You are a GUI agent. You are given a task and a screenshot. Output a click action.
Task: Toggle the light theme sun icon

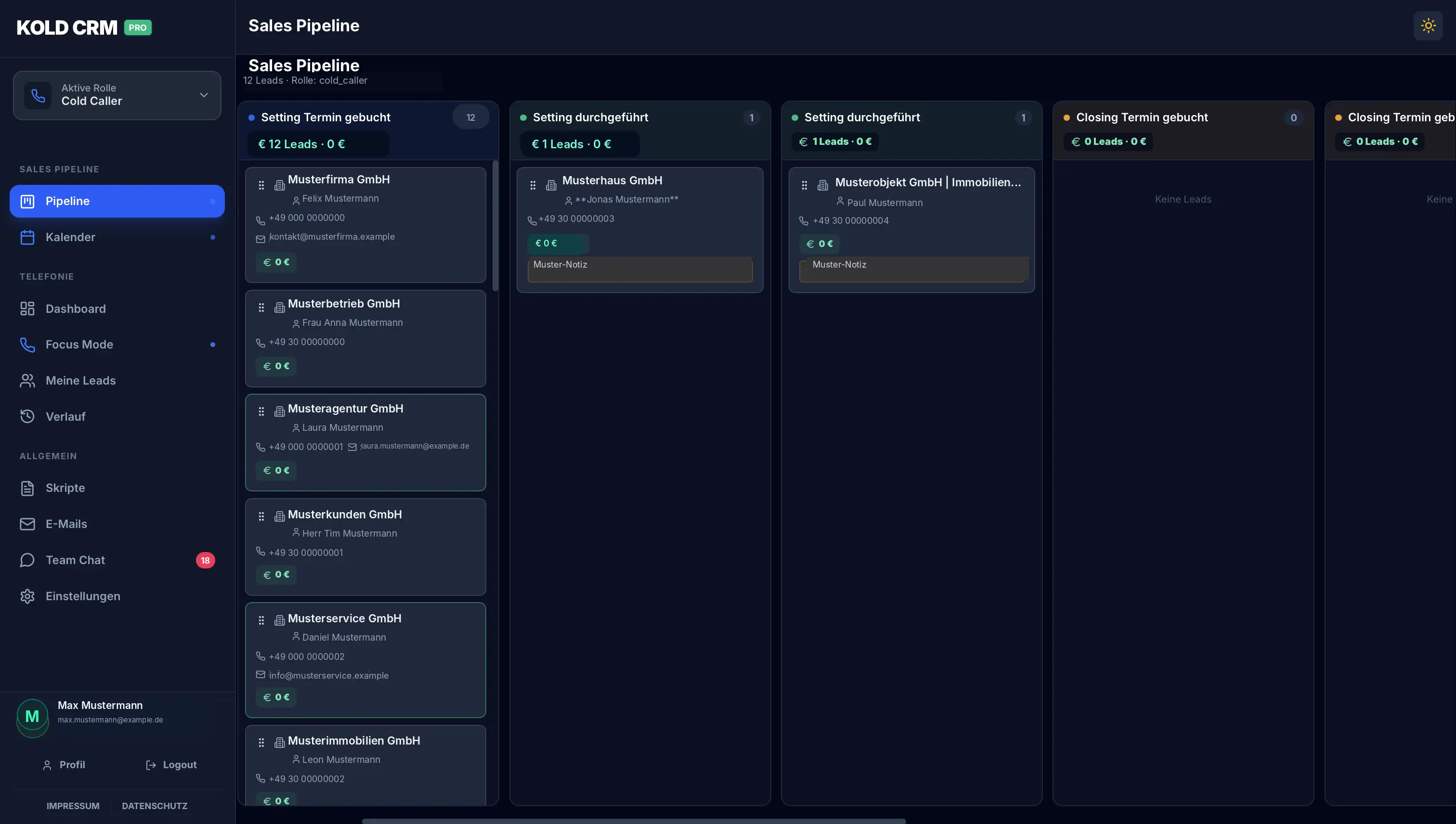(1428, 26)
